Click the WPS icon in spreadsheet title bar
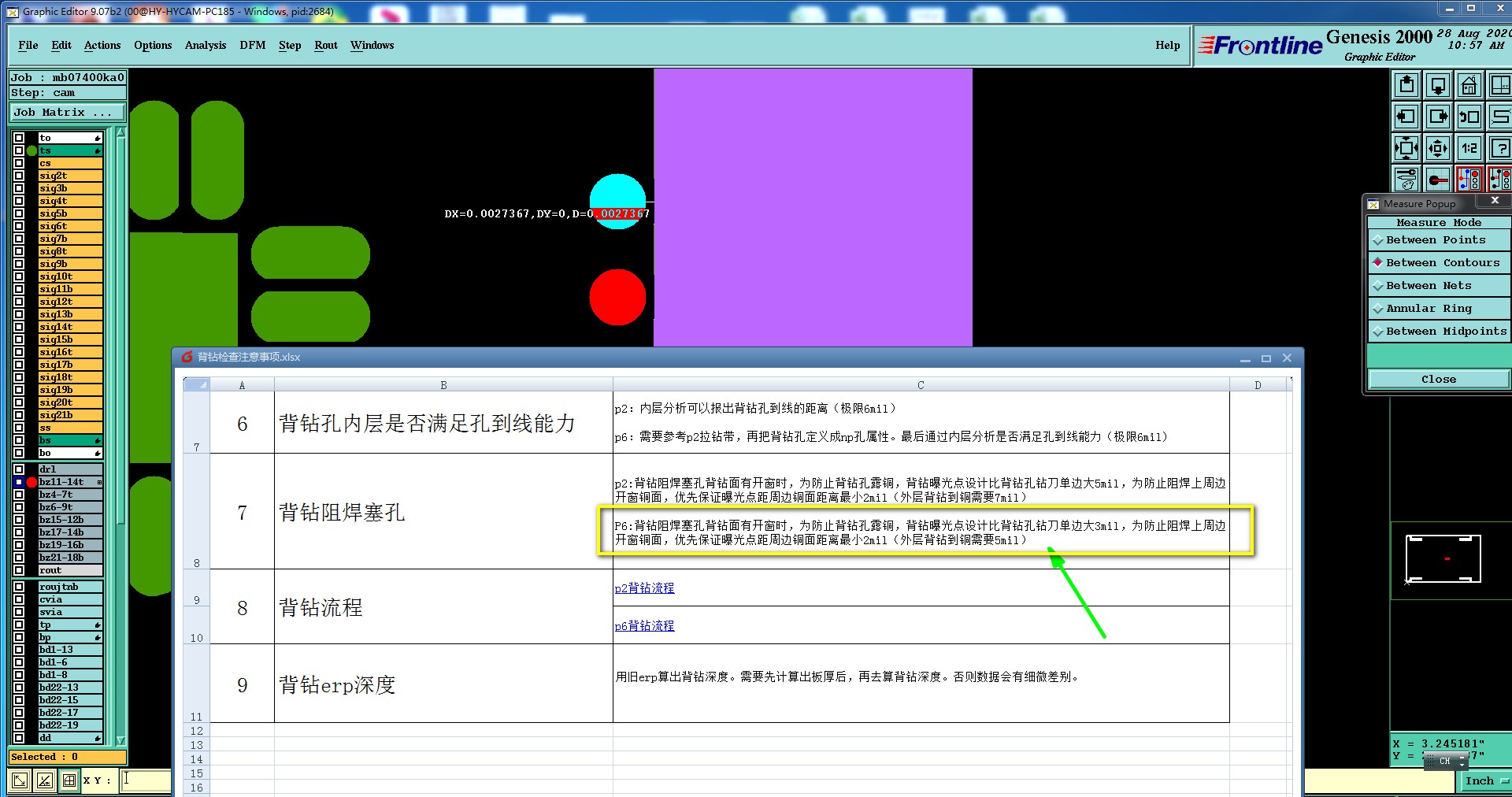 point(187,357)
